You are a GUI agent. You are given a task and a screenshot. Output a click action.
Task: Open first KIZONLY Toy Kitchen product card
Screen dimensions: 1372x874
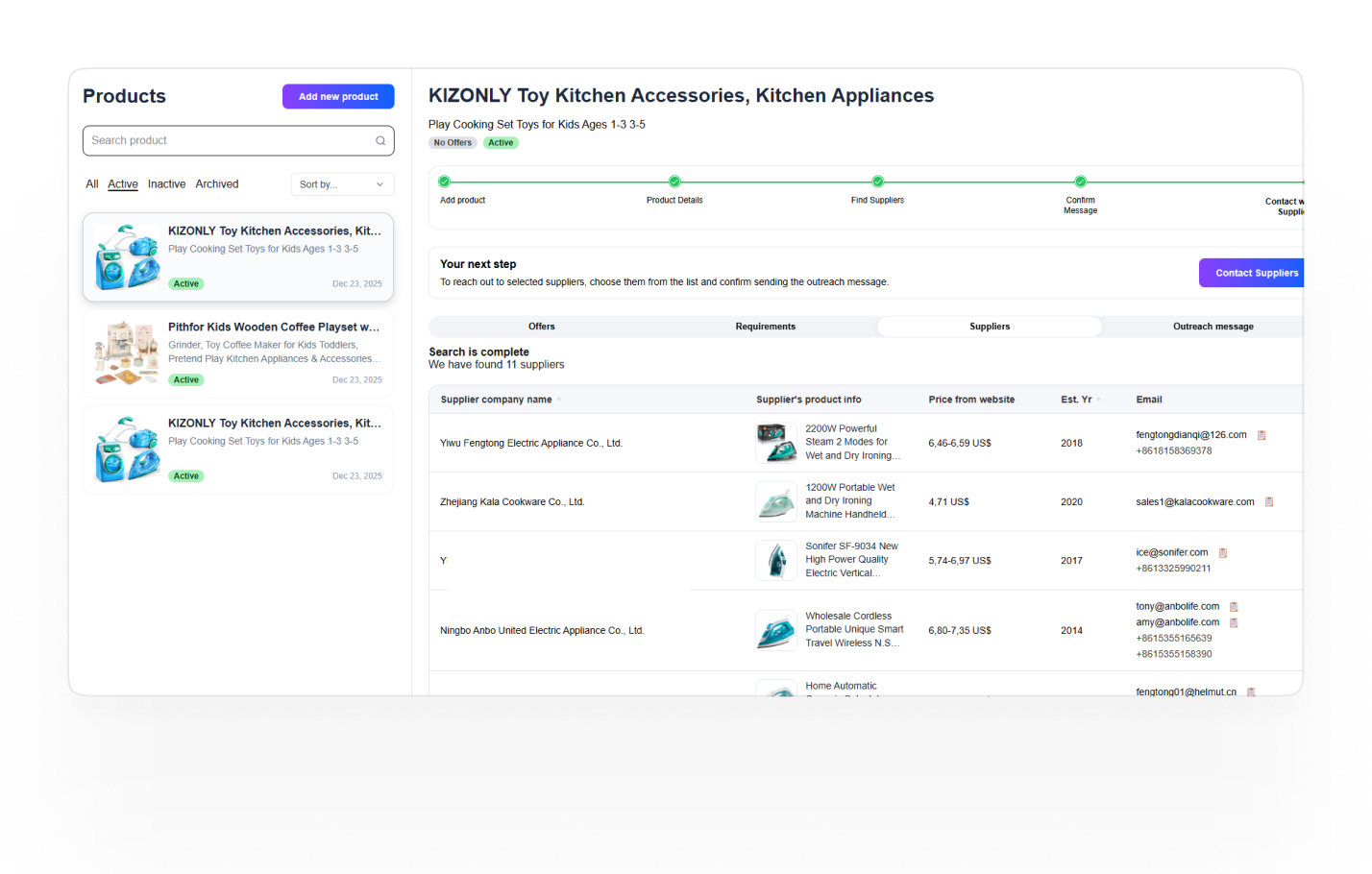(x=238, y=257)
